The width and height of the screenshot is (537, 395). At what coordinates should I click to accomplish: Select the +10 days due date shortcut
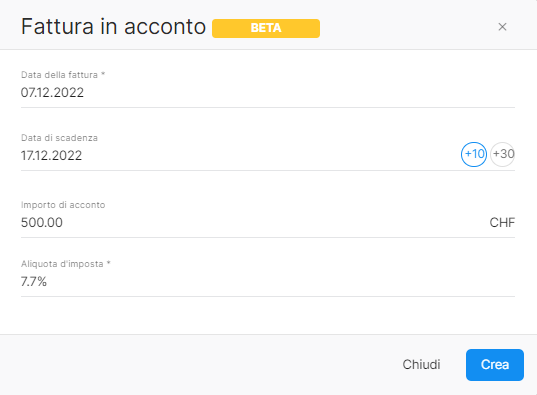tap(474, 154)
